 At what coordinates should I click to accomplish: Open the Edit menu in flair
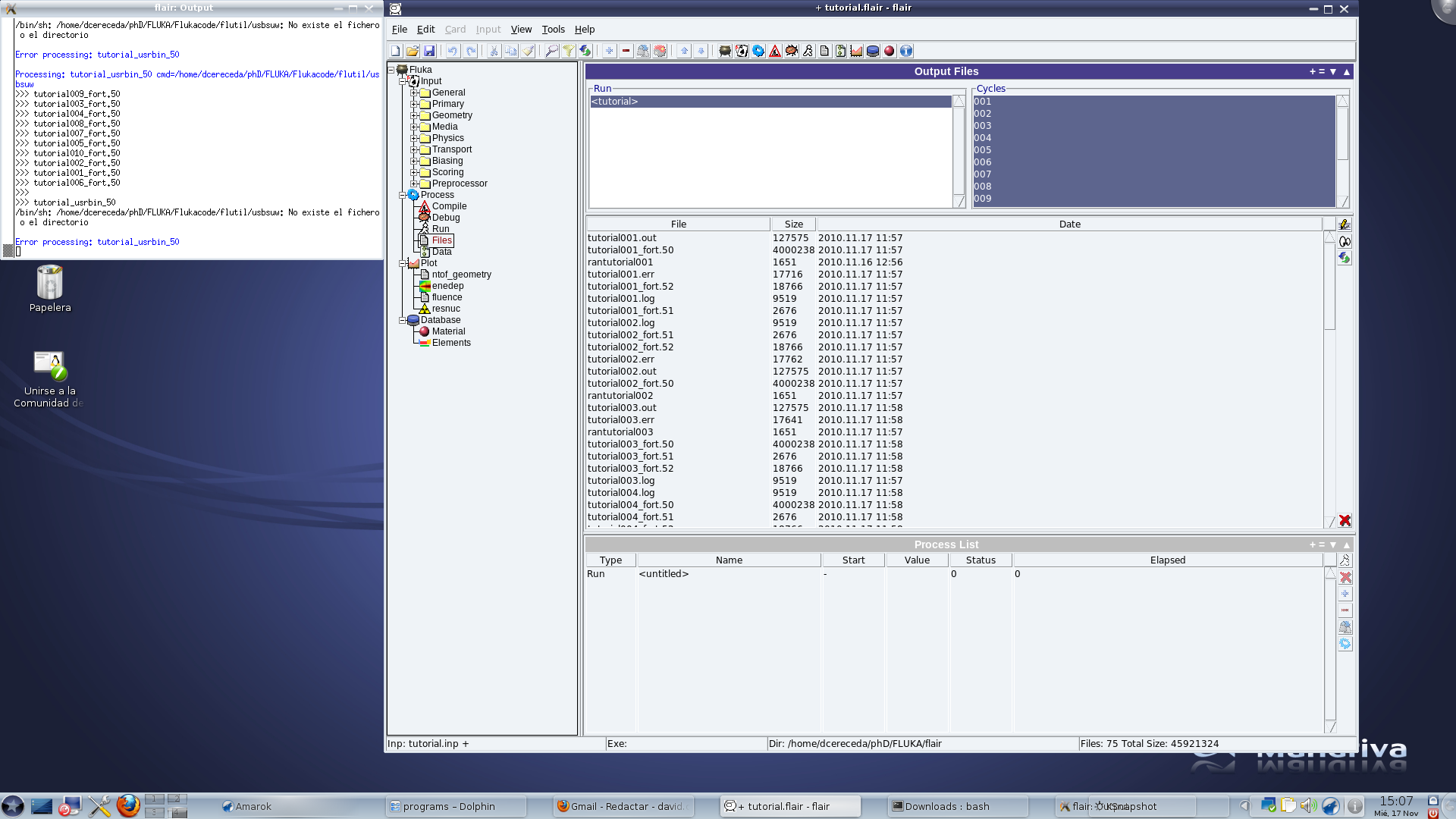[426, 28]
